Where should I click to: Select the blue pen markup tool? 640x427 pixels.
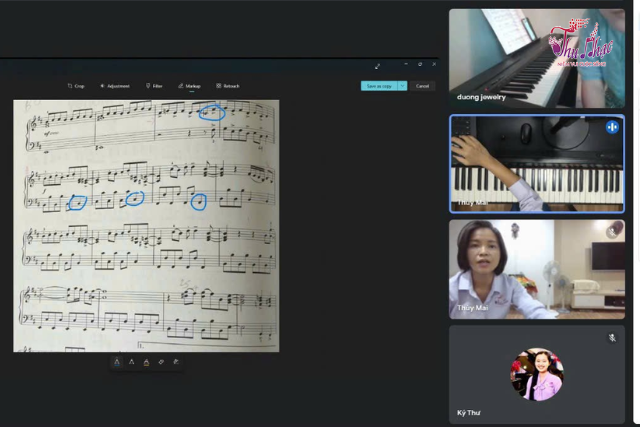coord(117,362)
